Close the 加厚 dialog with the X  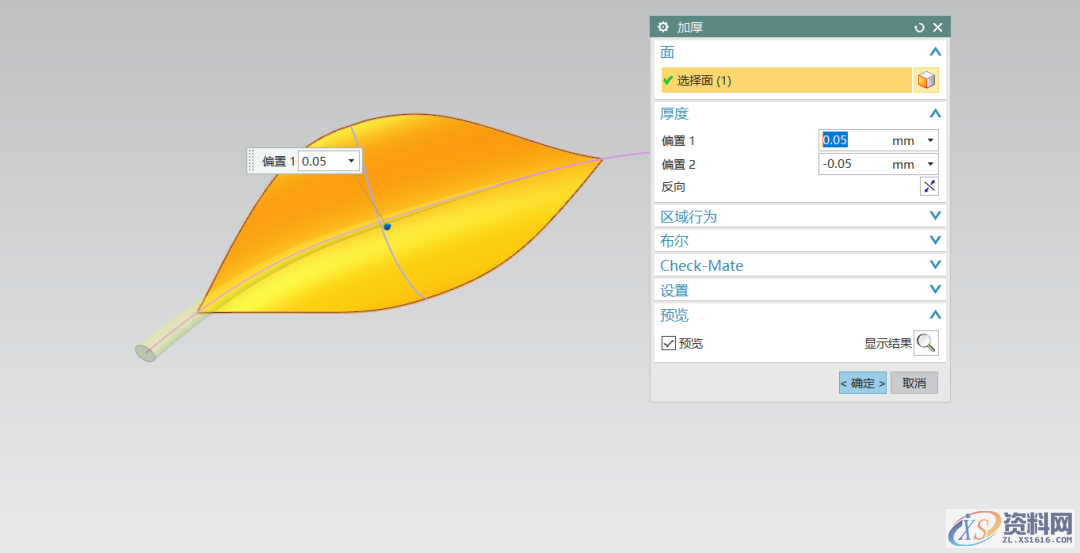pyautogui.click(x=938, y=27)
